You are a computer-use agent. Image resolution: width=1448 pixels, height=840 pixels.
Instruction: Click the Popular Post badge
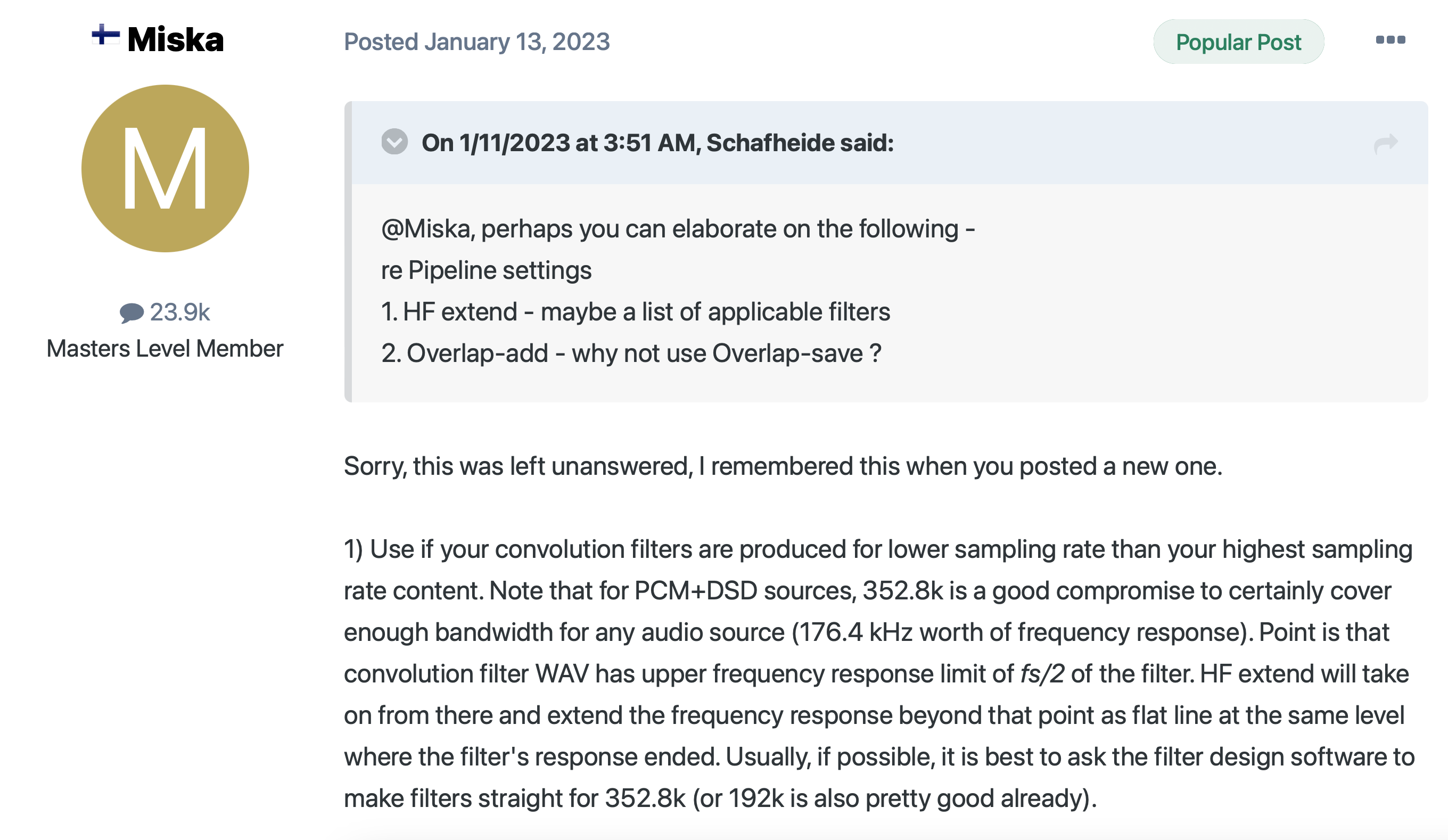1238,42
